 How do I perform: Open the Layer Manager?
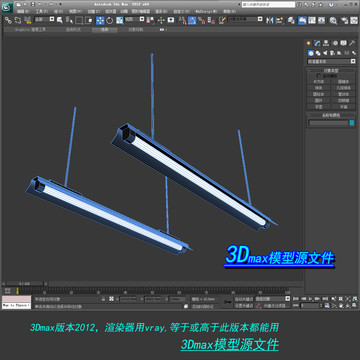coord(291,20)
